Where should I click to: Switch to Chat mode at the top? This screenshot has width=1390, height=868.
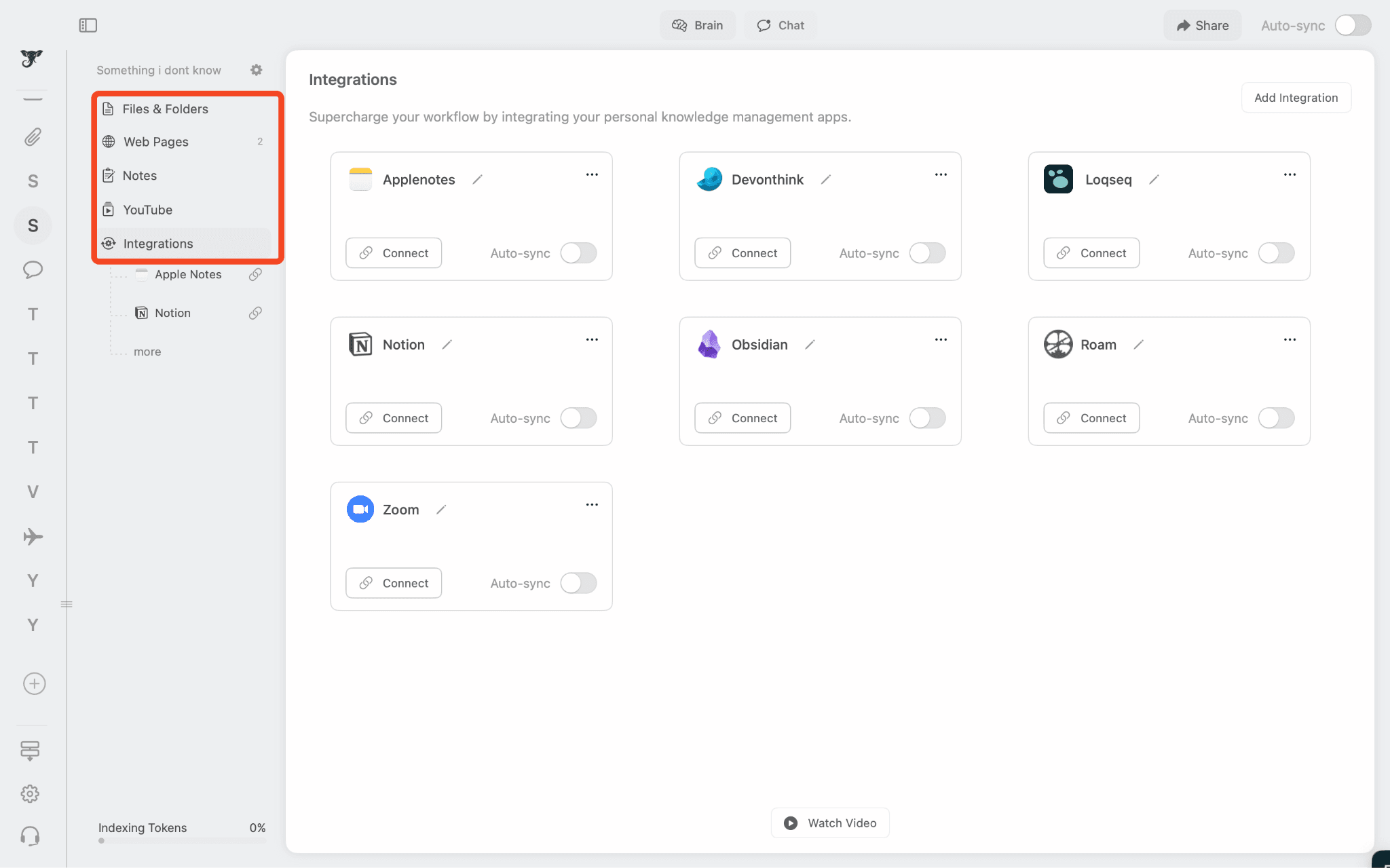click(x=780, y=25)
